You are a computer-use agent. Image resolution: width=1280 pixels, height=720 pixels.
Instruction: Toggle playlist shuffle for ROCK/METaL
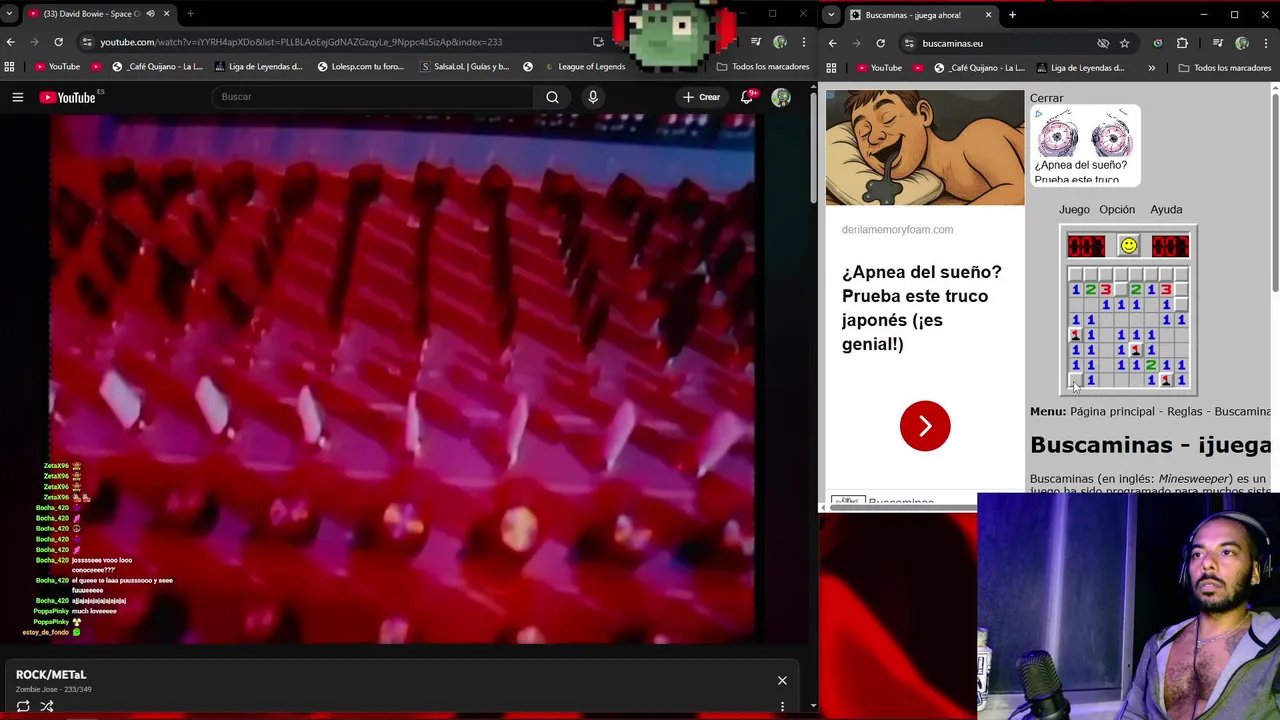(47, 706)
